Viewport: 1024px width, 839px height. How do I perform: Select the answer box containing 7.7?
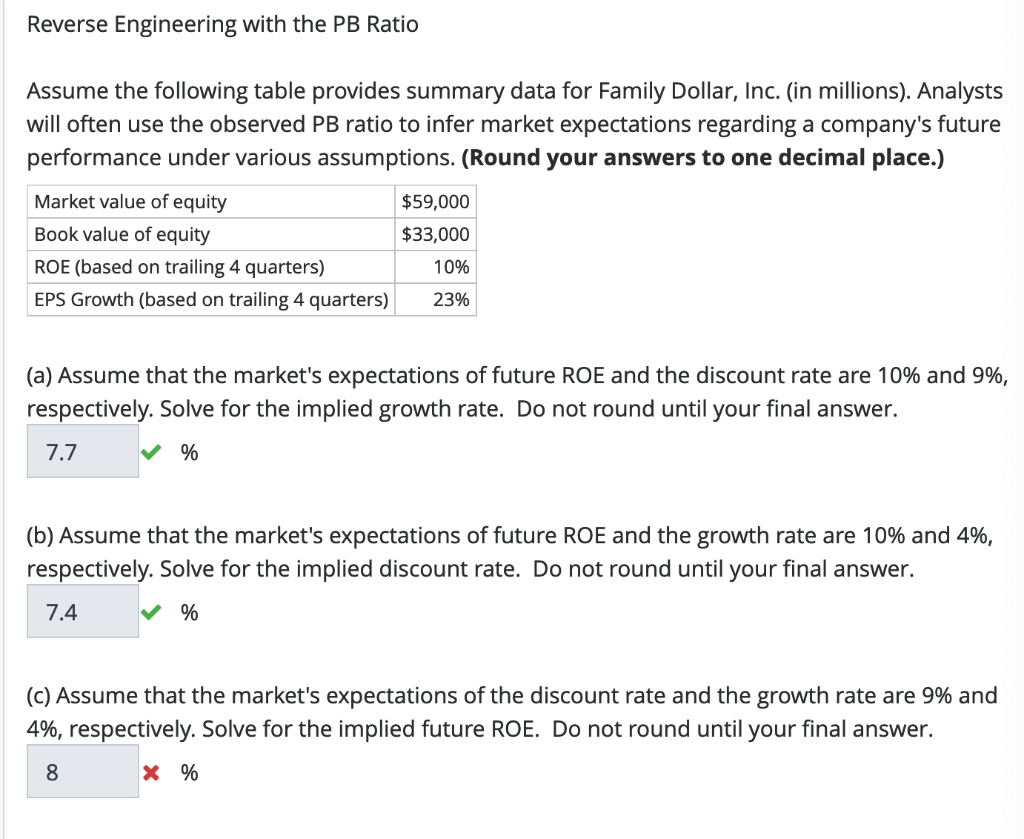pos(82,451)
